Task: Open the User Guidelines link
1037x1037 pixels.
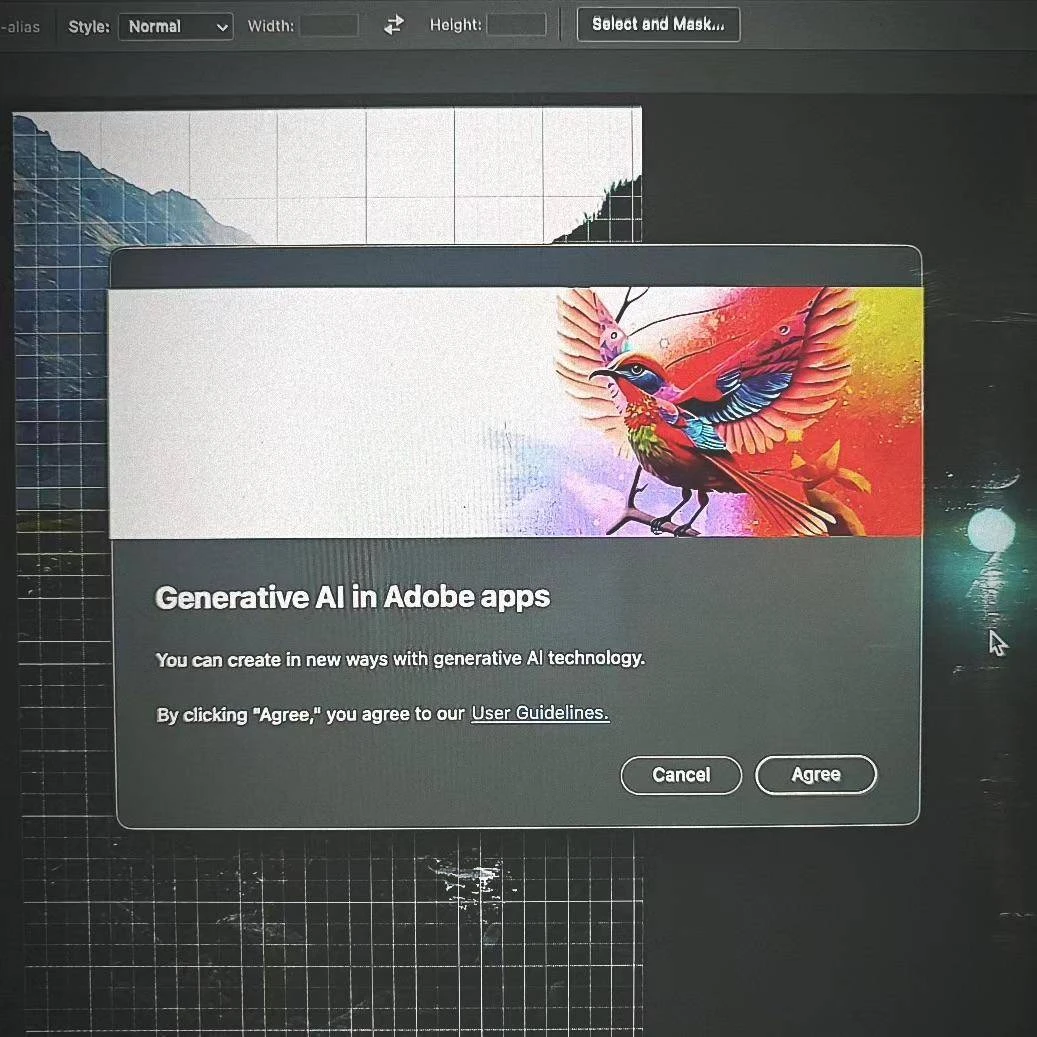Action: (540, 713)
